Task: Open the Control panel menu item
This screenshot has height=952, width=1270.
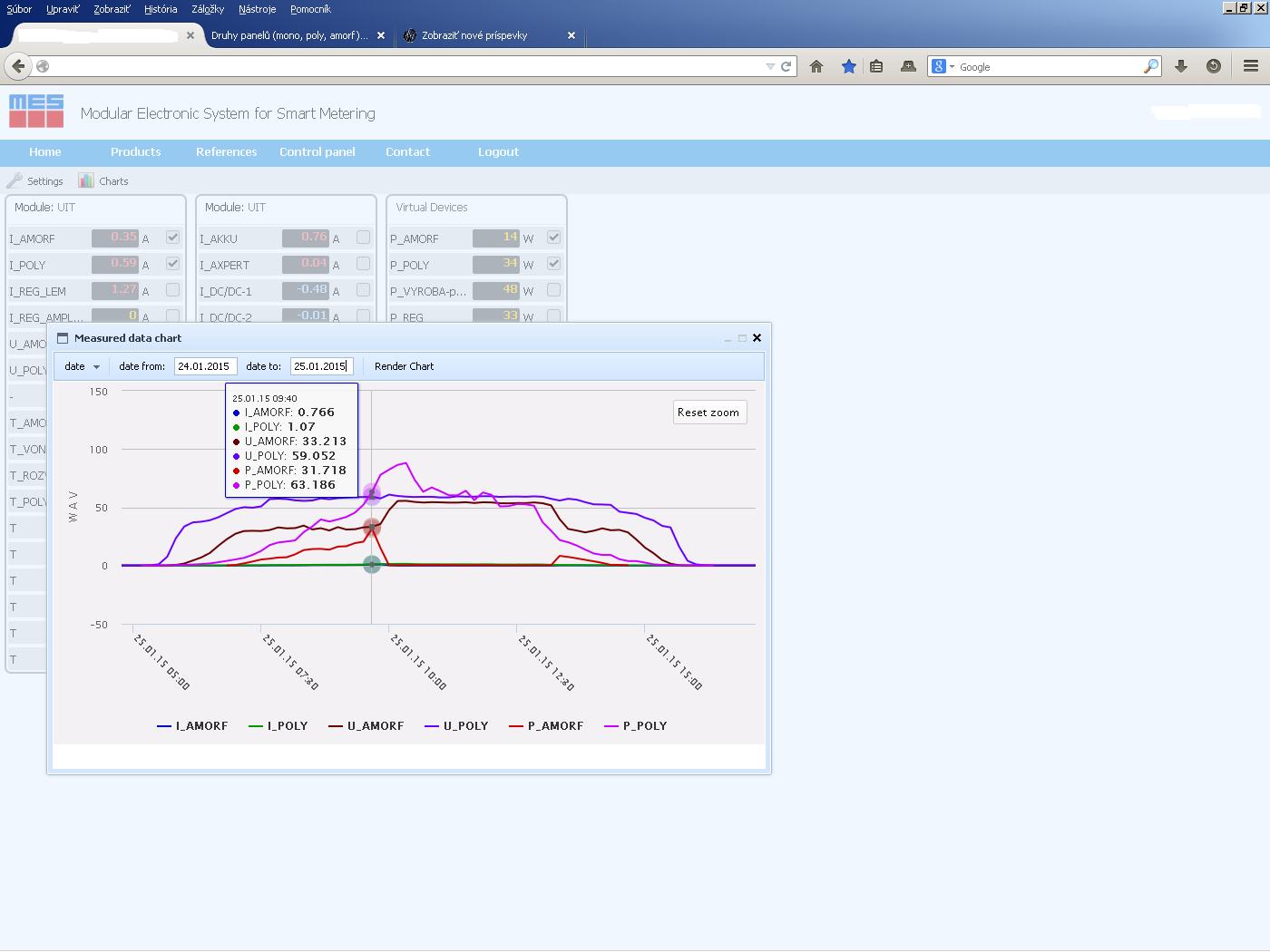Action: click(317, 151)
